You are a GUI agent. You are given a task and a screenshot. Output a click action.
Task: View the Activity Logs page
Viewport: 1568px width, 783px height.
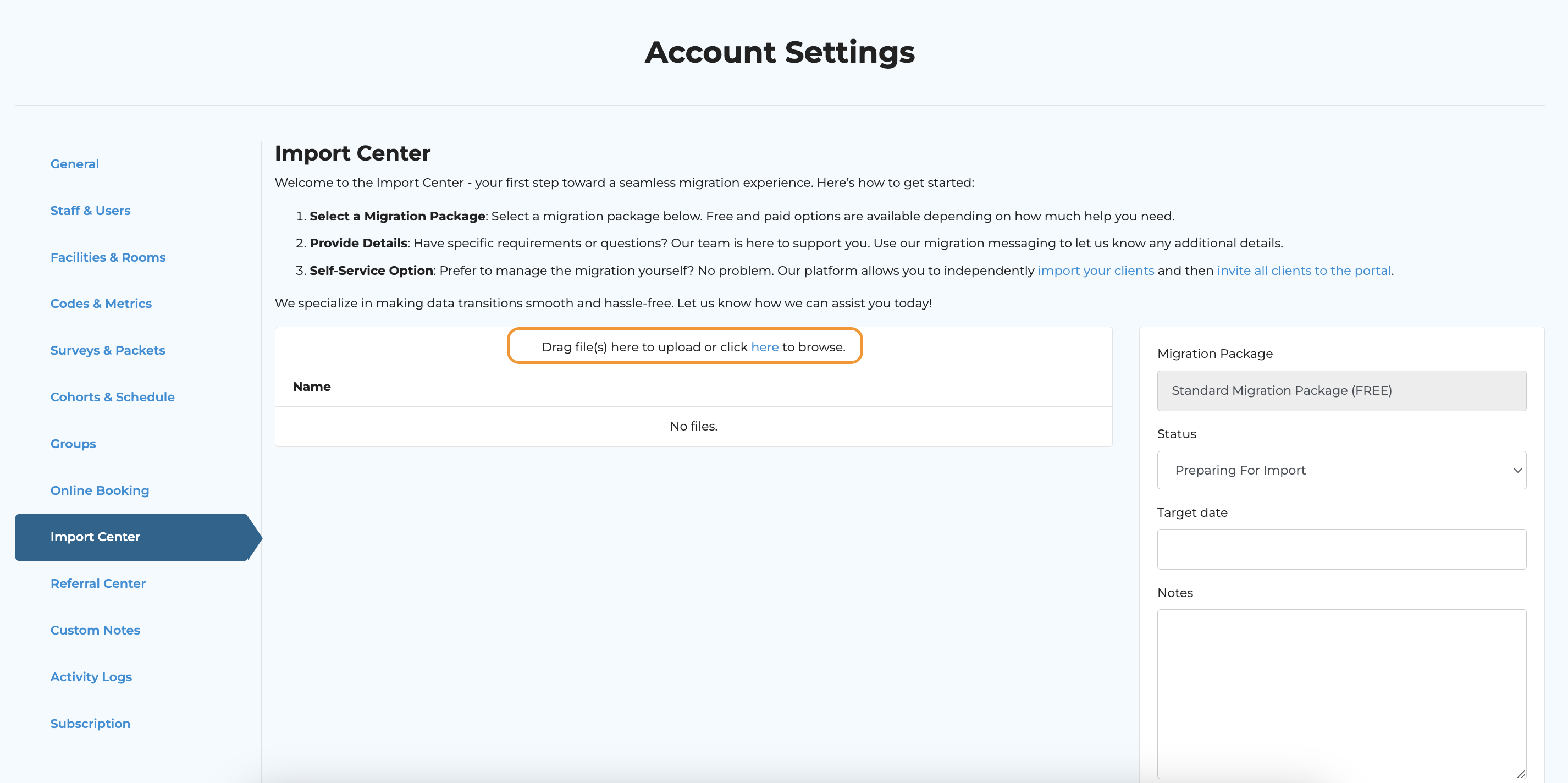point(91,676)
